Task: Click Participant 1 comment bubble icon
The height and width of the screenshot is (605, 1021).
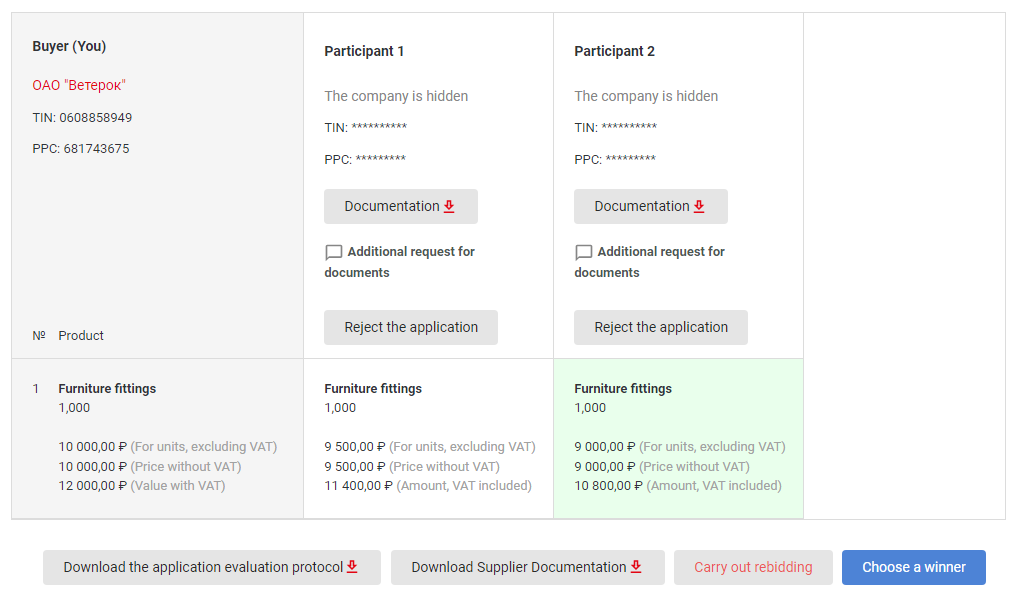Action: pyautogui.click(x=333, y=252)
